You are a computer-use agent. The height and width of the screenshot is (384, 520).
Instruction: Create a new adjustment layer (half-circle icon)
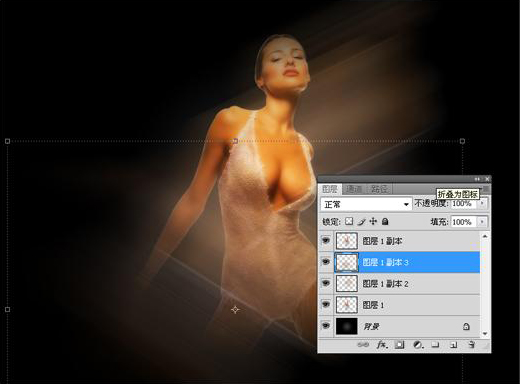click(418, 345)
